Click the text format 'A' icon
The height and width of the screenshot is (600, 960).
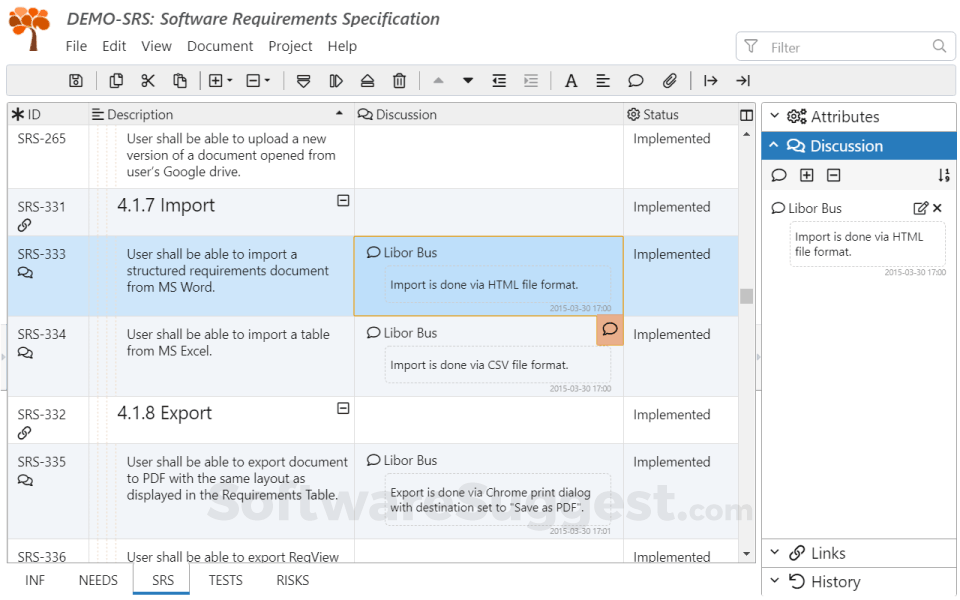pyautogui.click(x=571, y=81)
